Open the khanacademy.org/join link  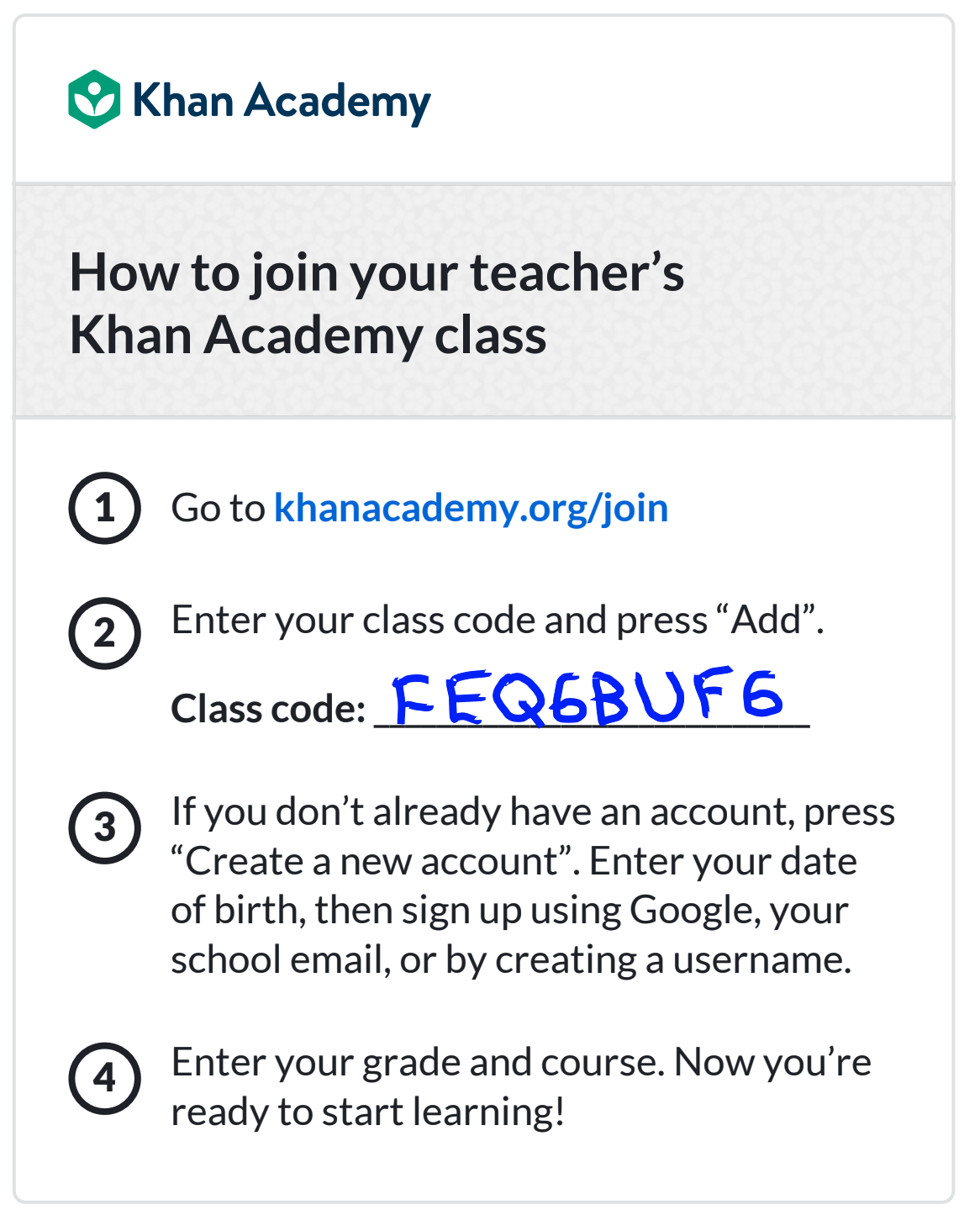point(472,509)
